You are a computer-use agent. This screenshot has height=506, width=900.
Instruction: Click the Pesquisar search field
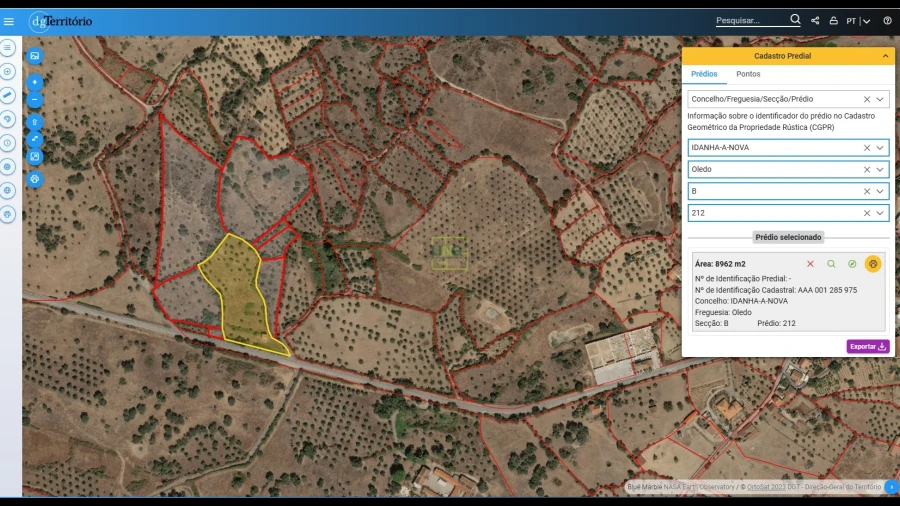coord(751,21)
